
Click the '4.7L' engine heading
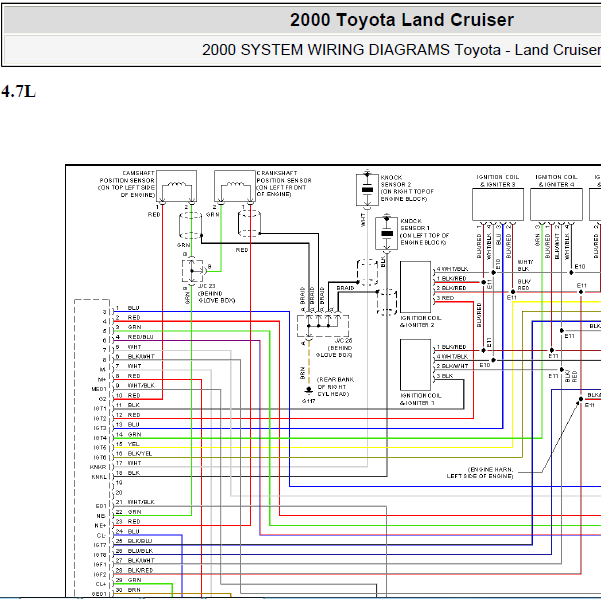click(x=18, y=92)
